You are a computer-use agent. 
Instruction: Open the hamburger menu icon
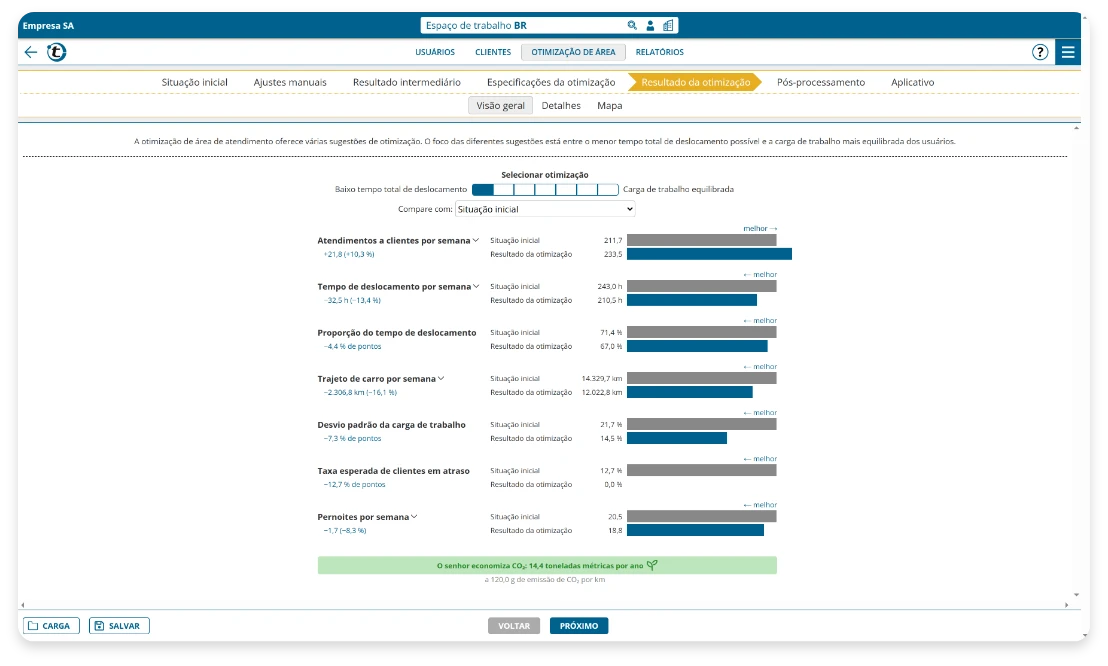coord(1068,52)
